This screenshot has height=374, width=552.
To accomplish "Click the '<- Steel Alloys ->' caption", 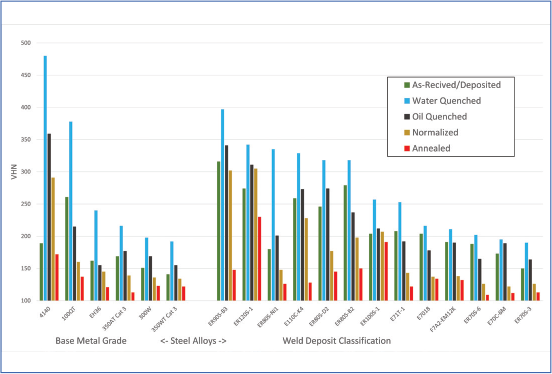I will click(193, 341).
